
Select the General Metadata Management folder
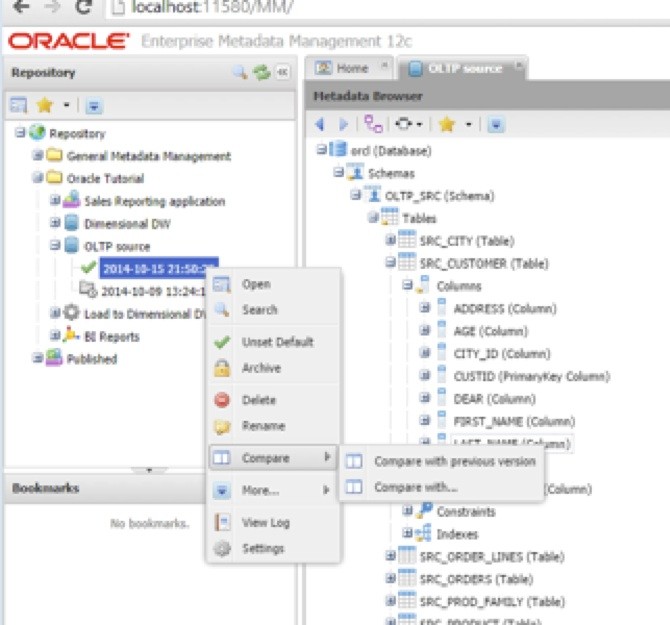149,156
